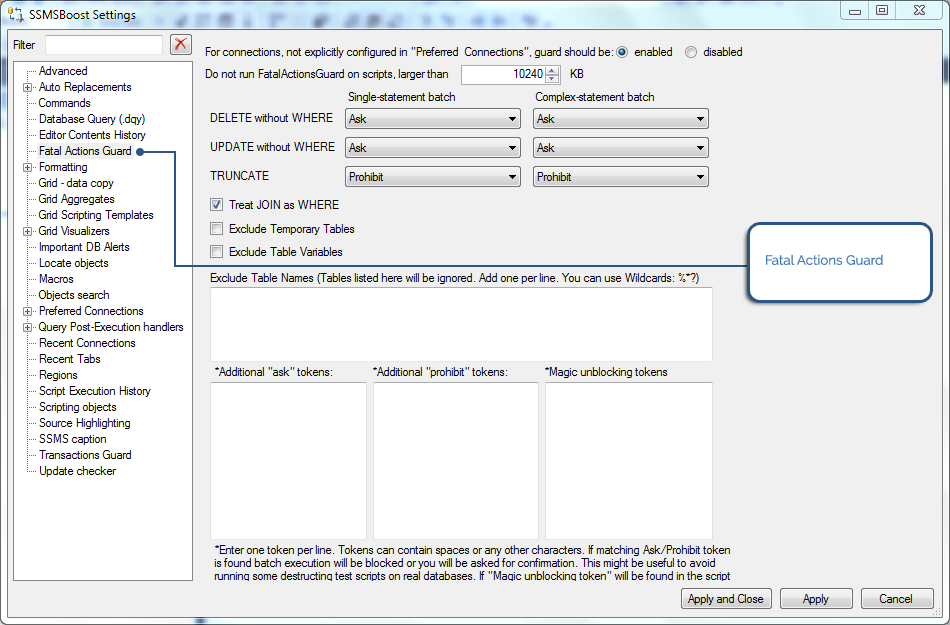950x625 pixels.
Task: Select Source Highlighting in the tree
Action: pos(84,423)
